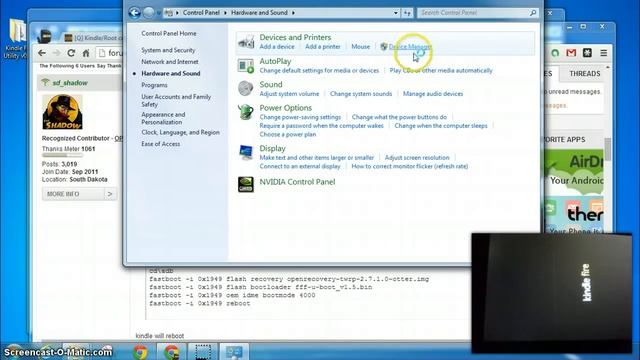
Task: Open the Display monitor icon
Action: (x=246, y=152)
